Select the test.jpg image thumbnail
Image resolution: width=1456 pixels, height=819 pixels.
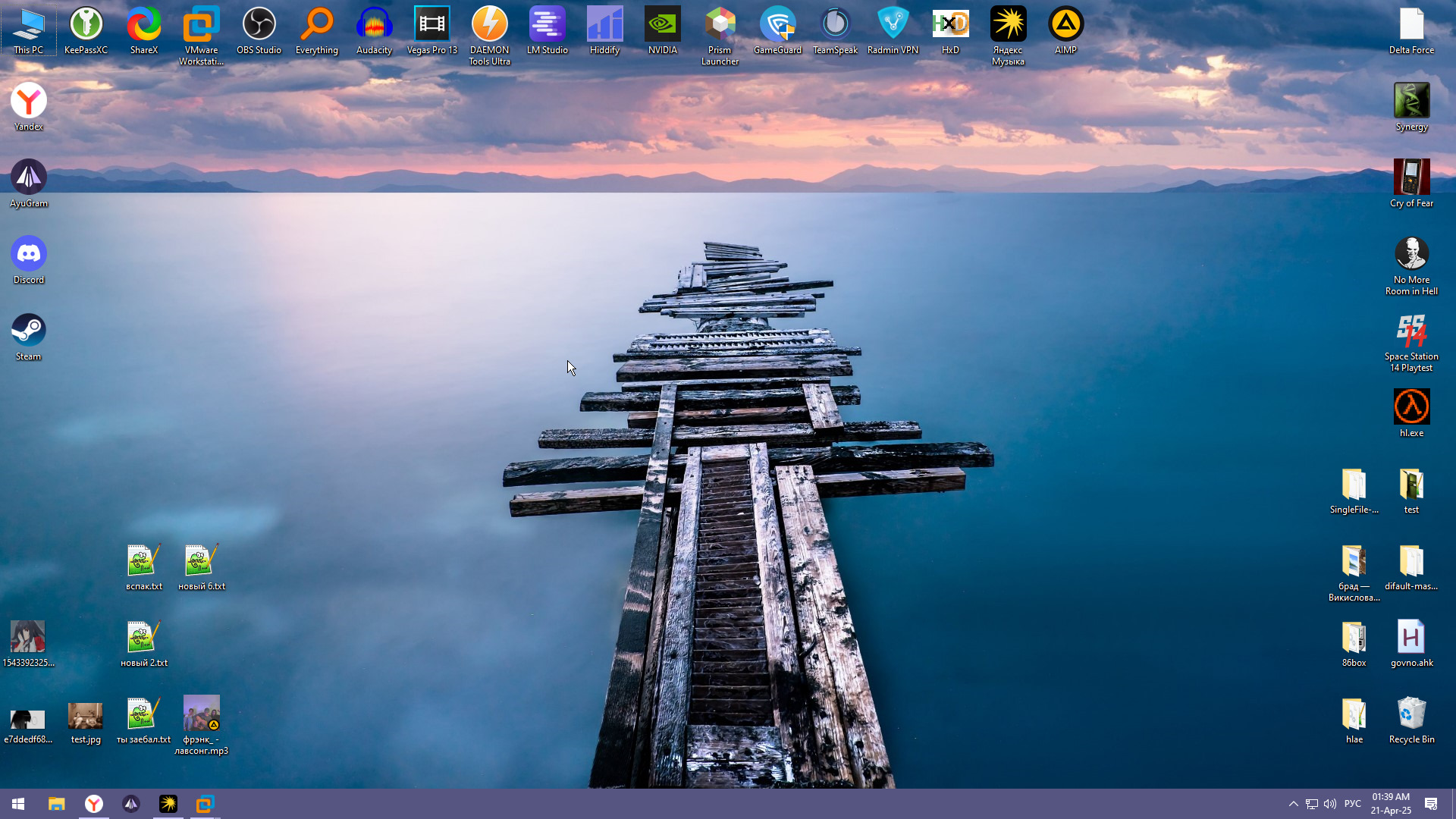point(86,716)
